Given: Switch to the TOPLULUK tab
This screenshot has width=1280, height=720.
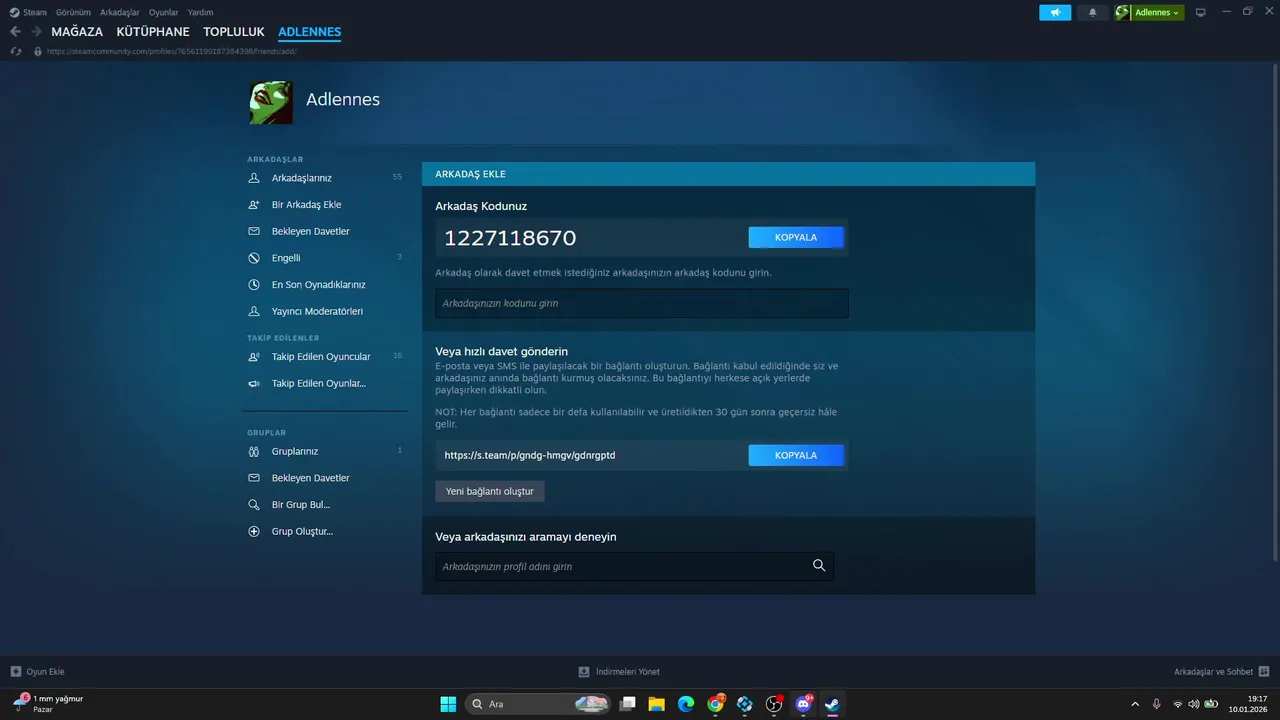Looking at the screenshot, I should [234, 32].
